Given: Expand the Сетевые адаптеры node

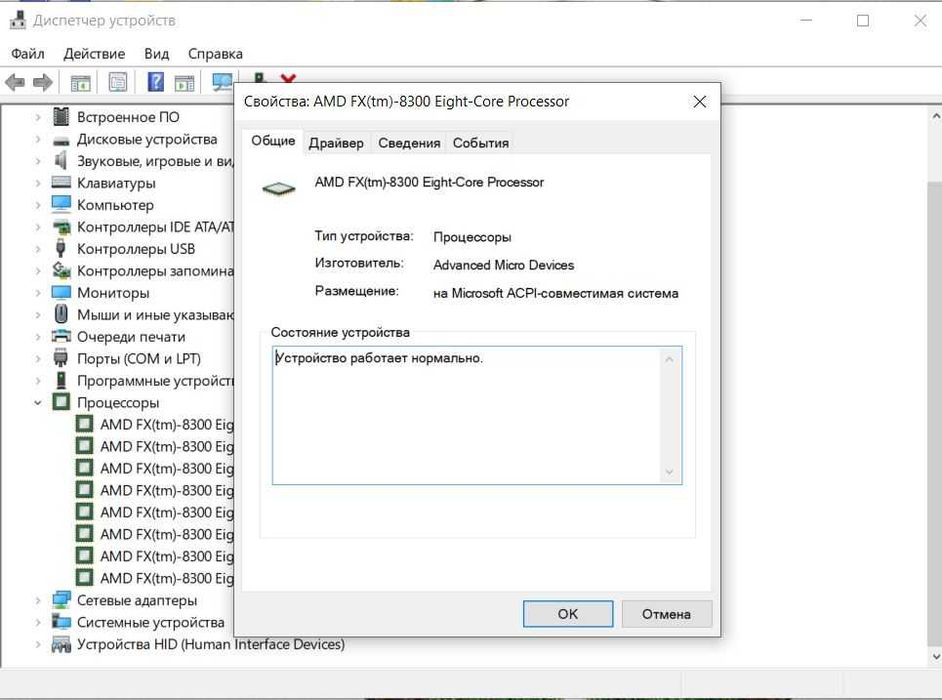Looking at the screenshot, I should (37, 600).
